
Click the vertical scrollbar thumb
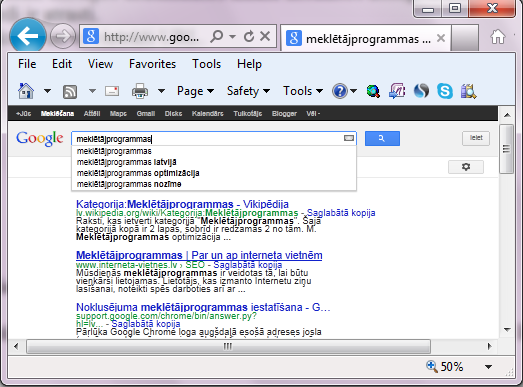507,149
